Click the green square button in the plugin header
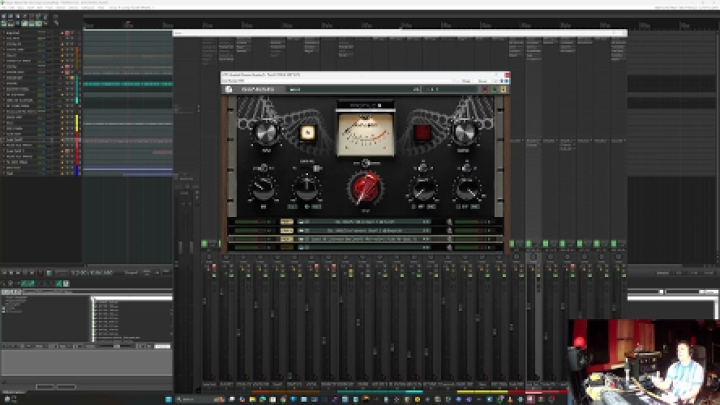The width and height of the screenshot is (720, 405). (x=494, y=89)
